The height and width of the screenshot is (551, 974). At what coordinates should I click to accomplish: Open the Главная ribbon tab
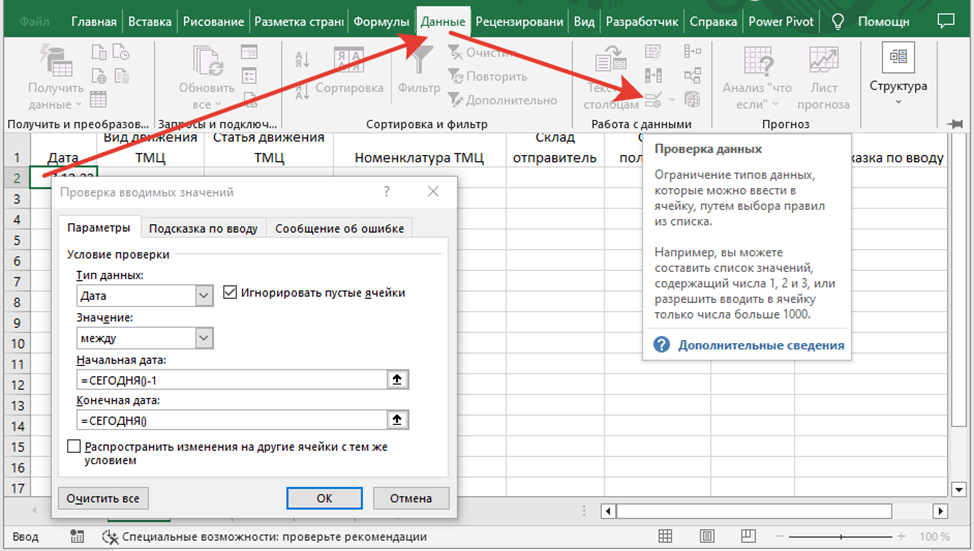(x=94, y=22)
